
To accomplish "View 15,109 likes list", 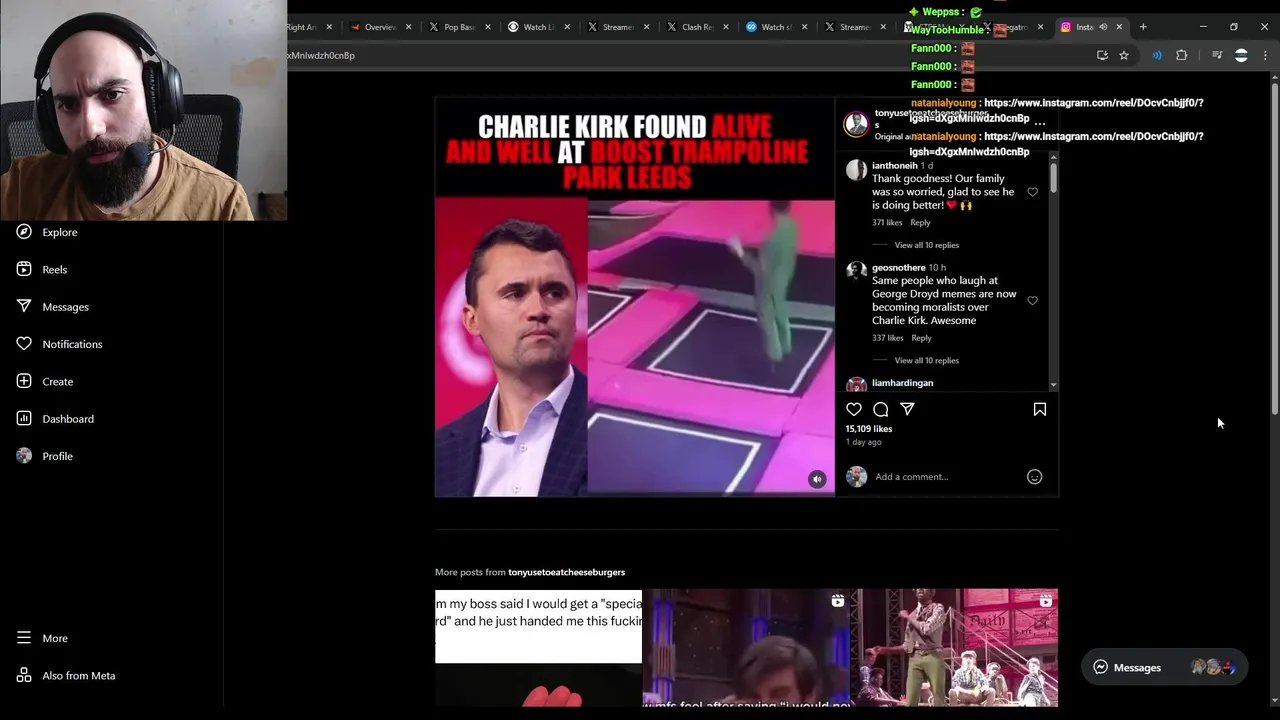I will point(869,429).
